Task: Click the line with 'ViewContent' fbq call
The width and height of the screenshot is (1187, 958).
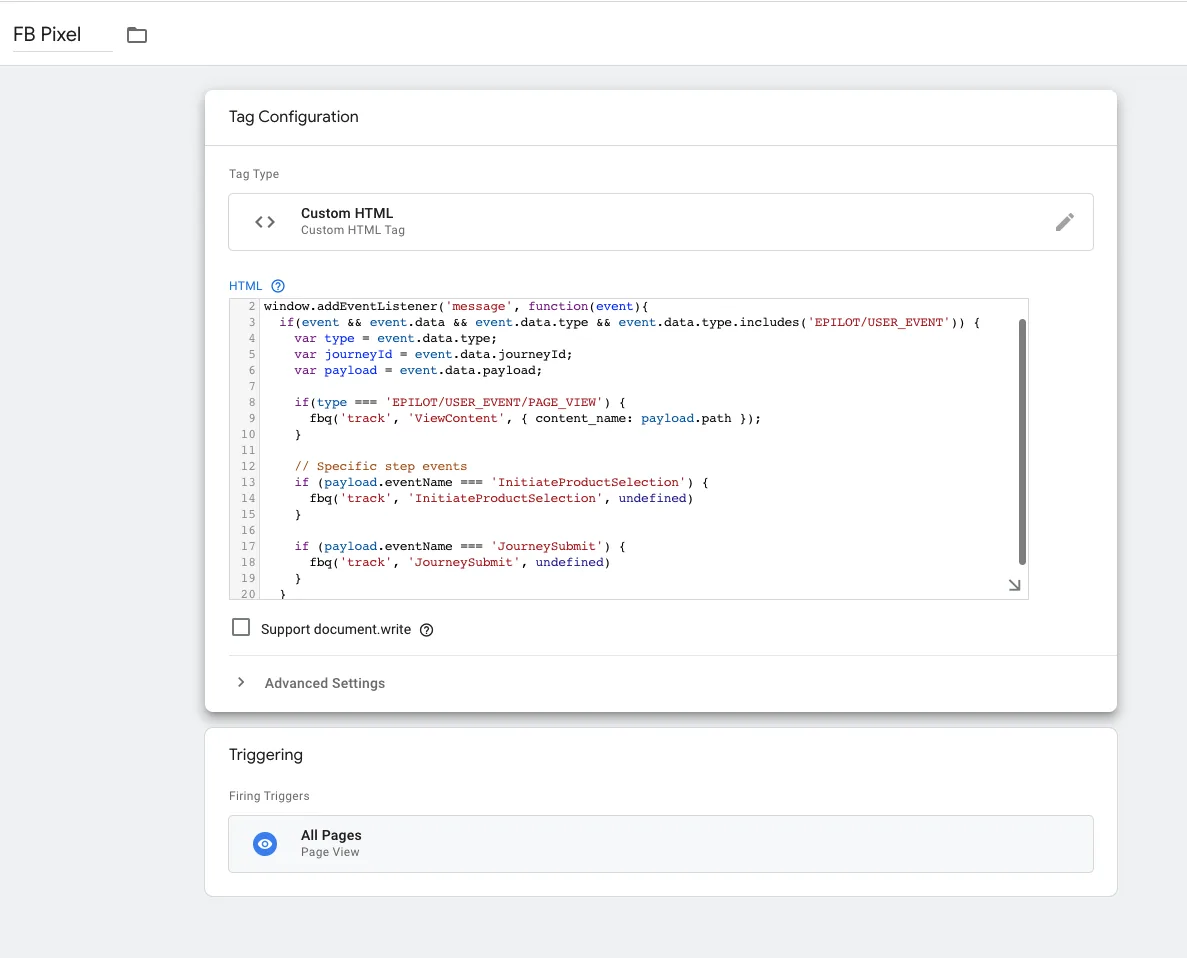Action: (535, 419)
